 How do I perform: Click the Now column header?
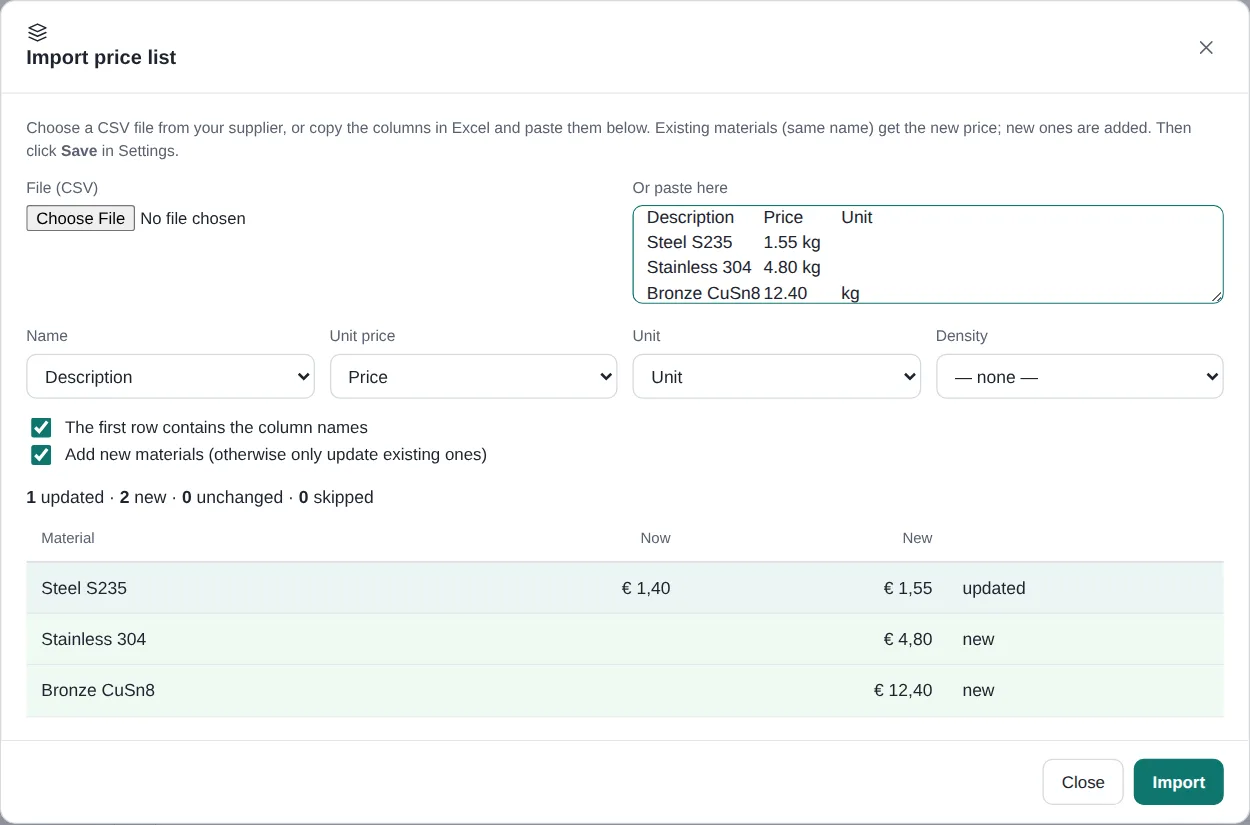656,538
